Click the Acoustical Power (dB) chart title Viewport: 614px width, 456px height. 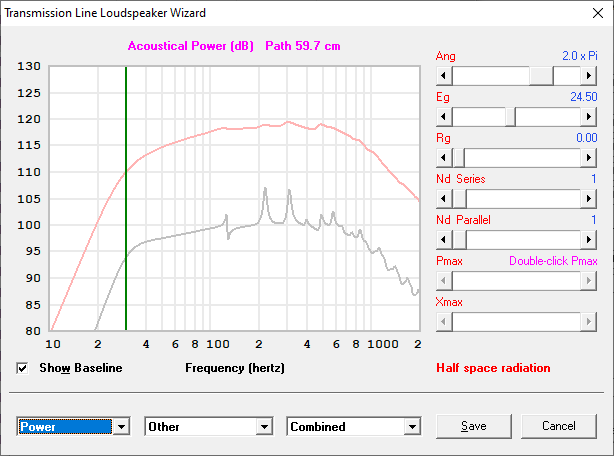tap(191, 46)
